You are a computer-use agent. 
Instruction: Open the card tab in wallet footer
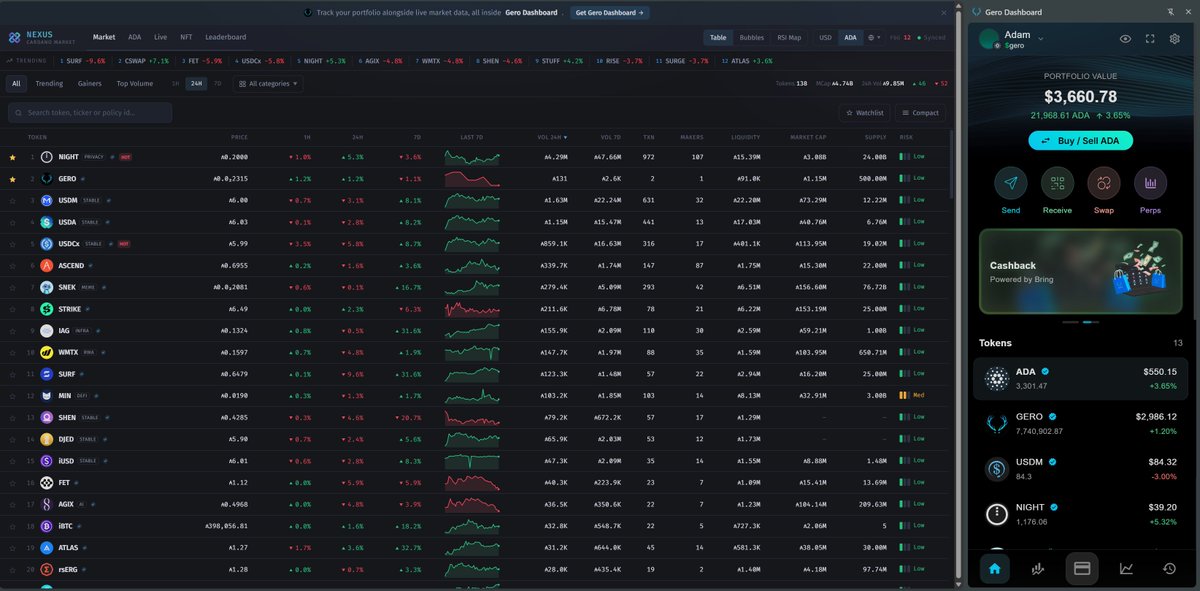tap(1081, 568)
